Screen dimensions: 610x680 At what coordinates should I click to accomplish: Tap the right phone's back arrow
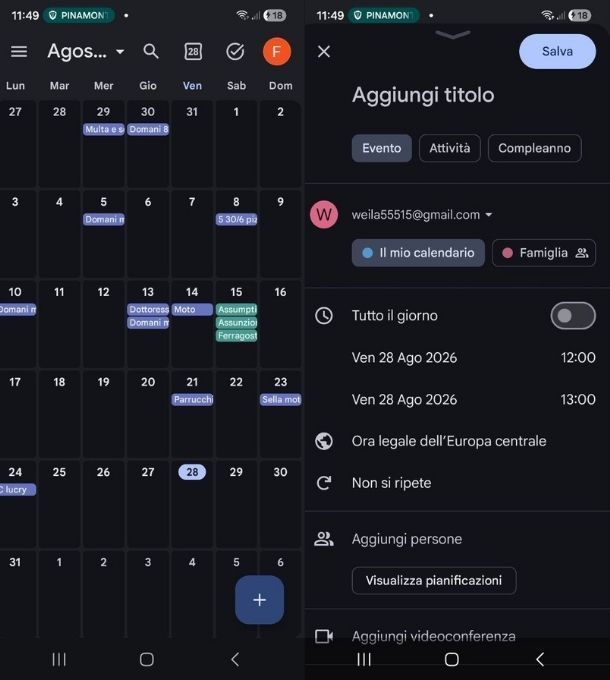tap(540, 660)
